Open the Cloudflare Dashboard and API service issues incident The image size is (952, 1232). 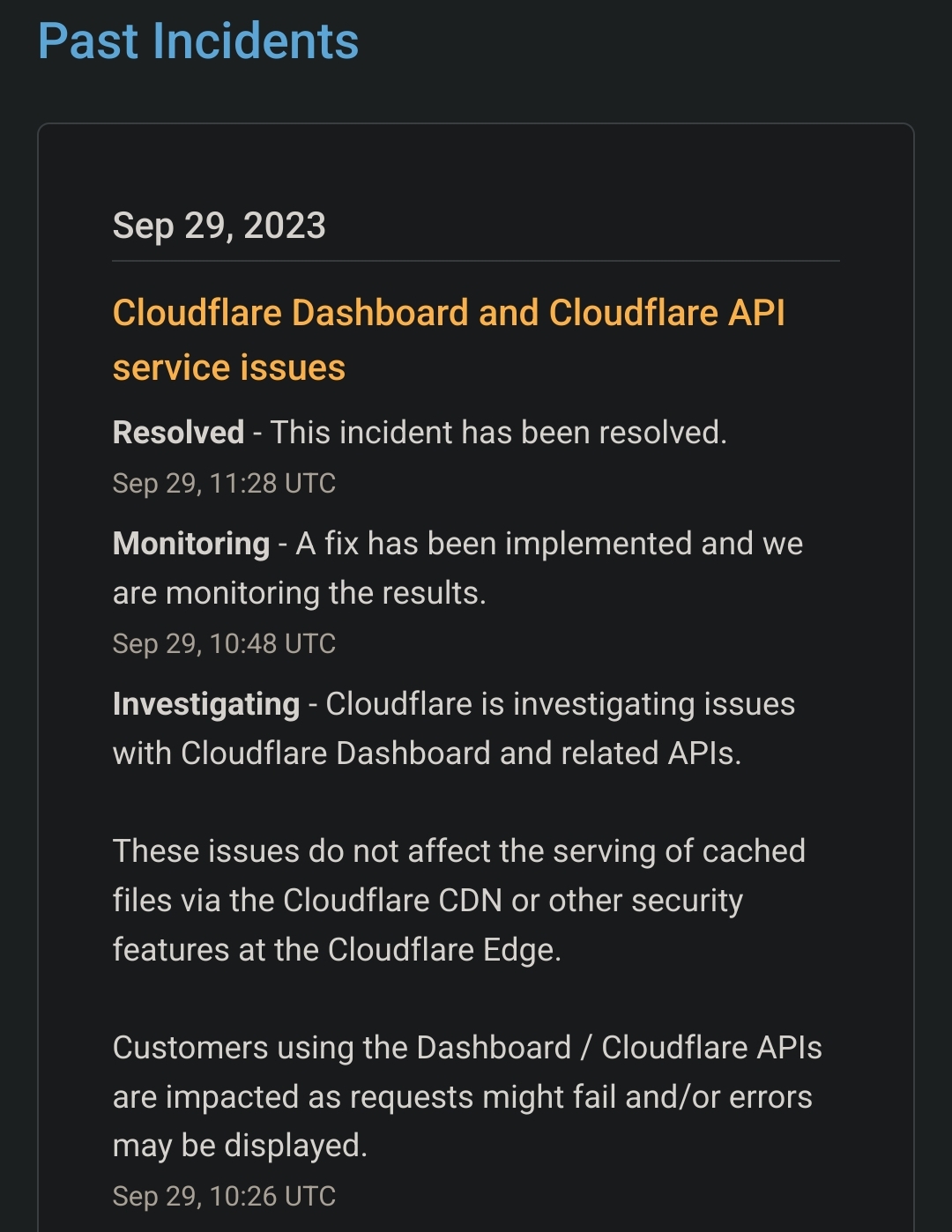coord(449,339)
